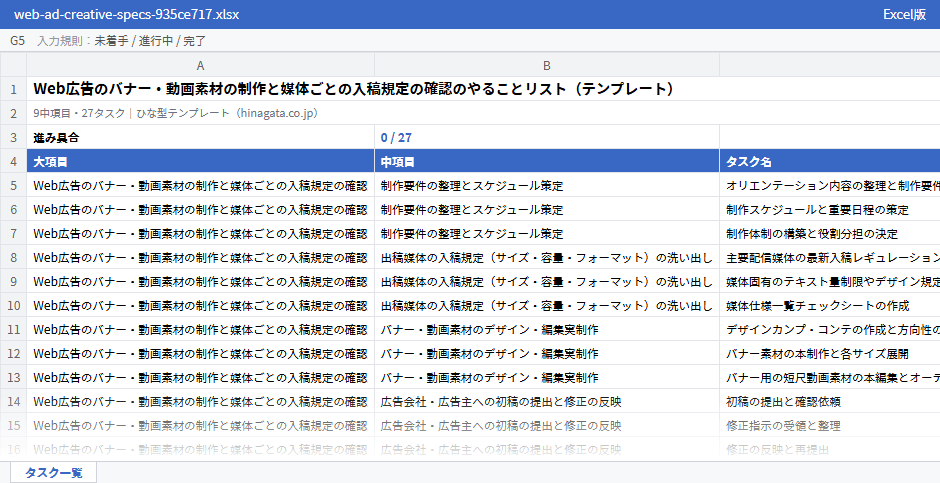Click row 9 task '媒体固有のテキスト量制限'
This screenshot has height=483, width=940.
(x=830, y=281)
